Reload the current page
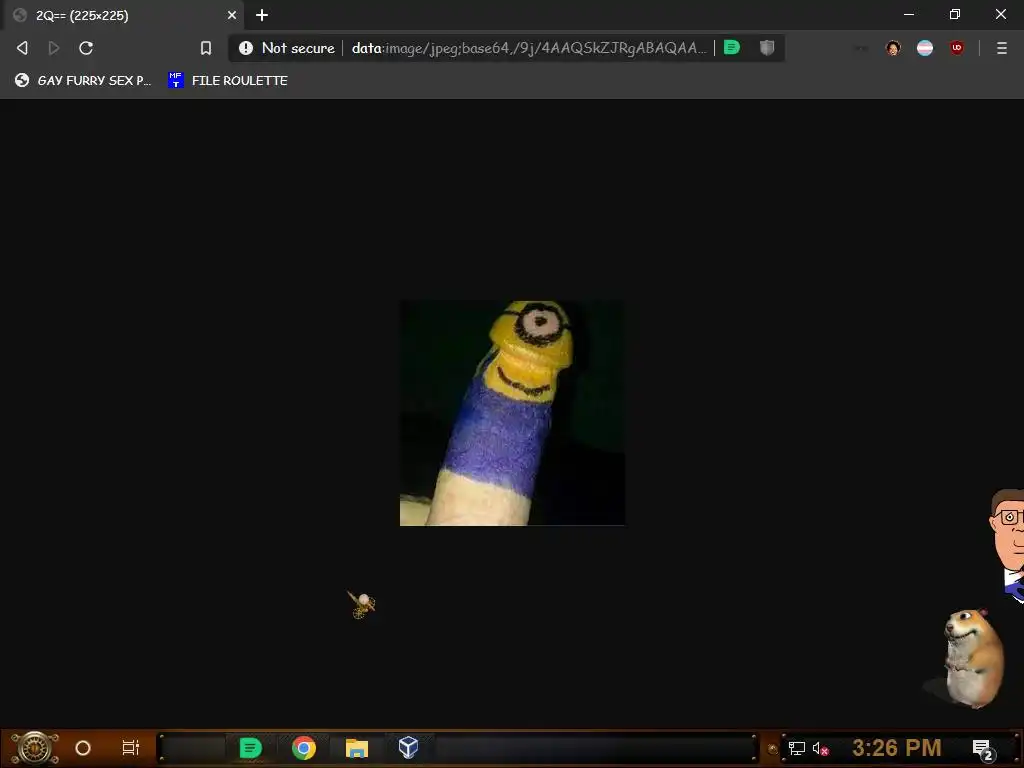 86,48
